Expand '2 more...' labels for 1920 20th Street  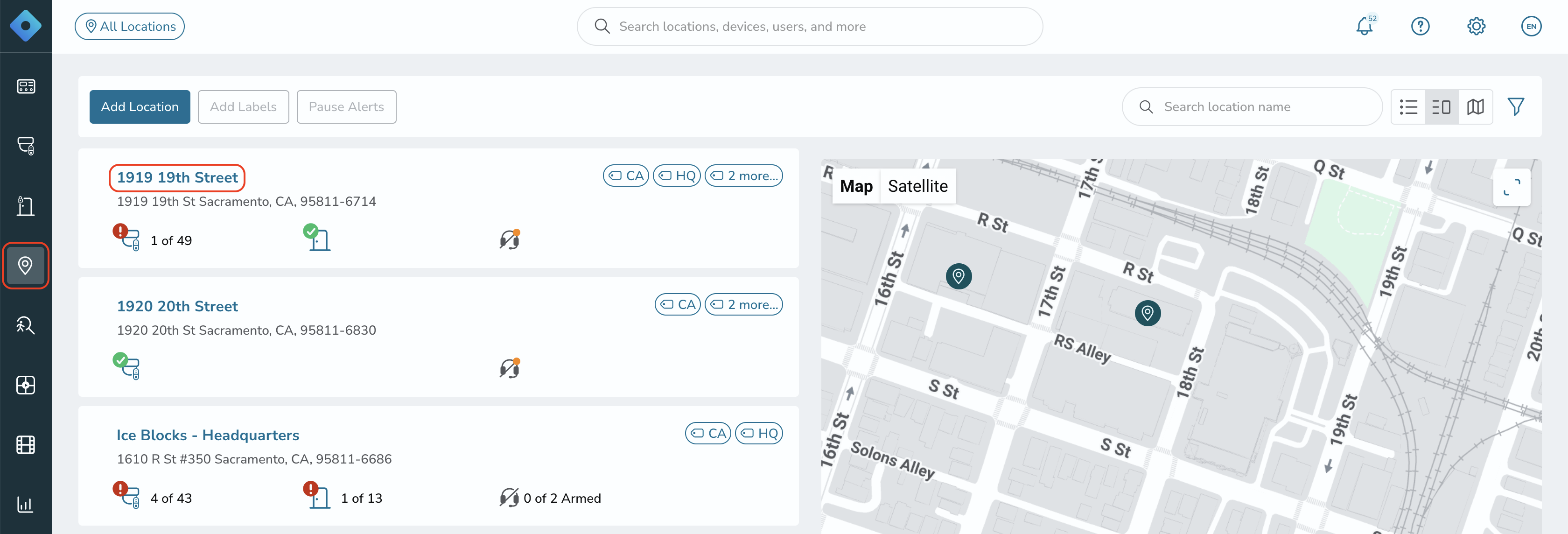coord(744,304)
